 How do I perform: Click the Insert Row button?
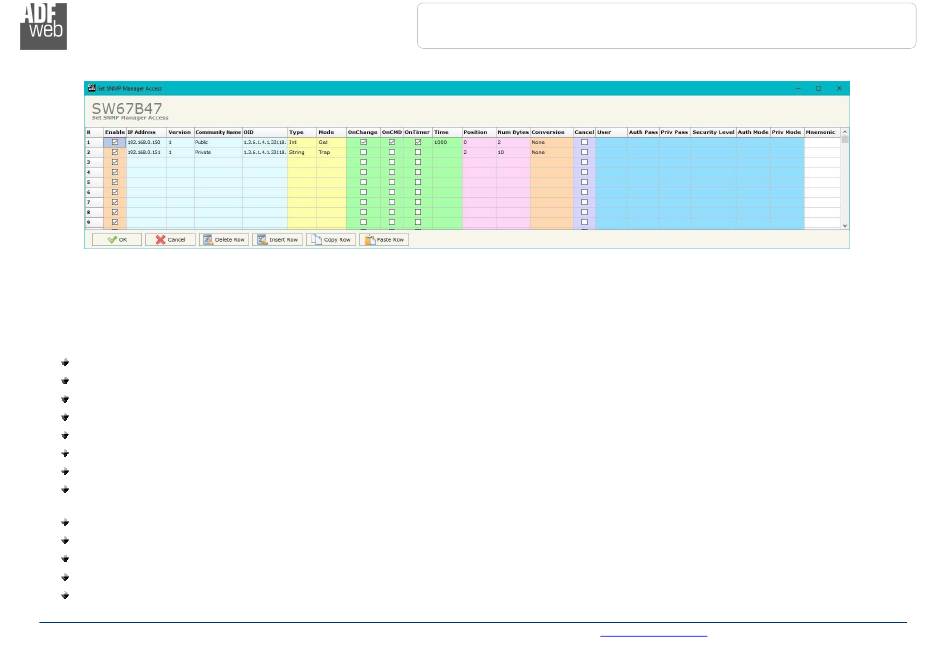[x=277, y=240]
